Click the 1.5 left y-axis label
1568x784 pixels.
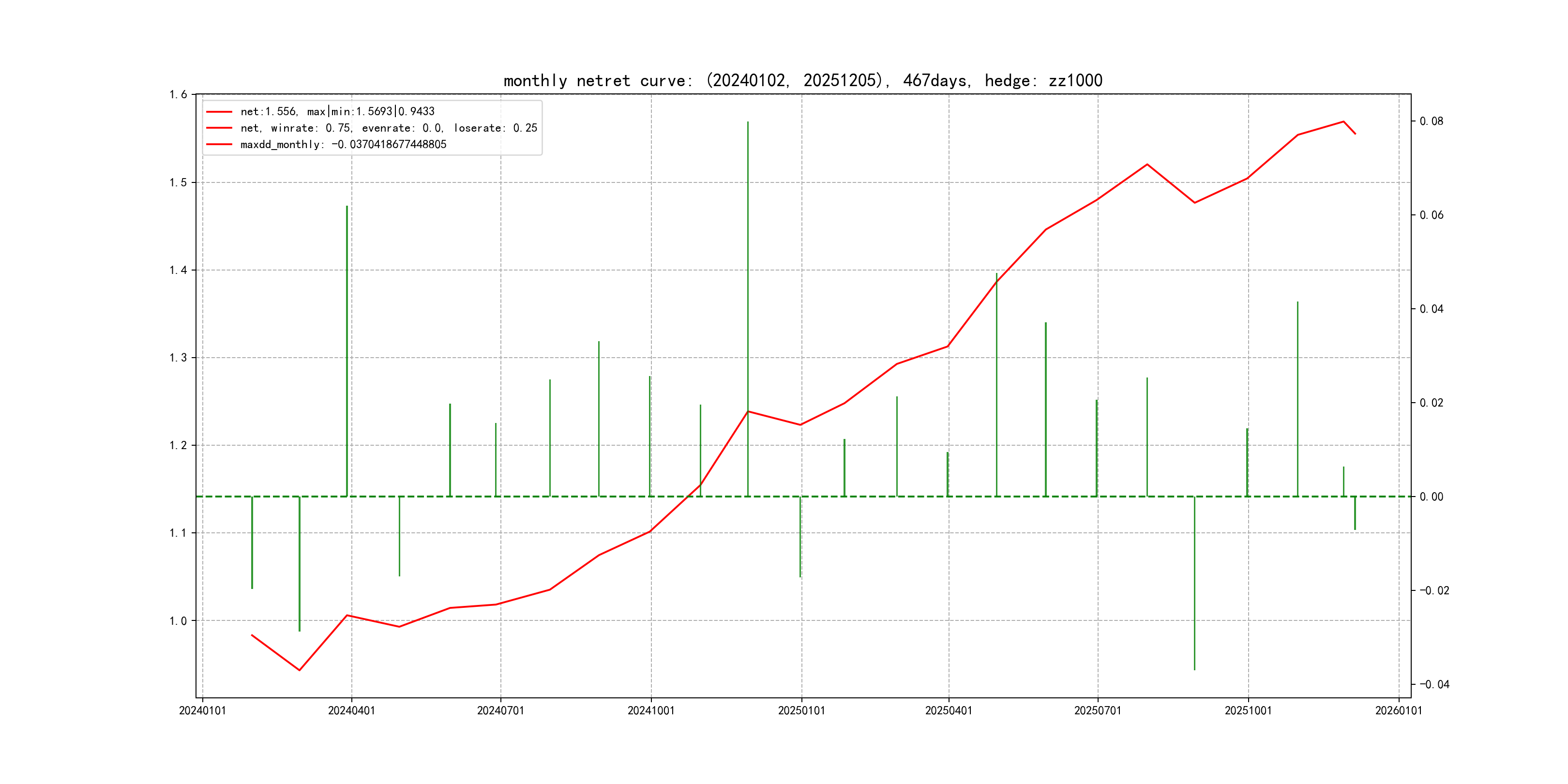pyautogui.click(x=178, y=182)
